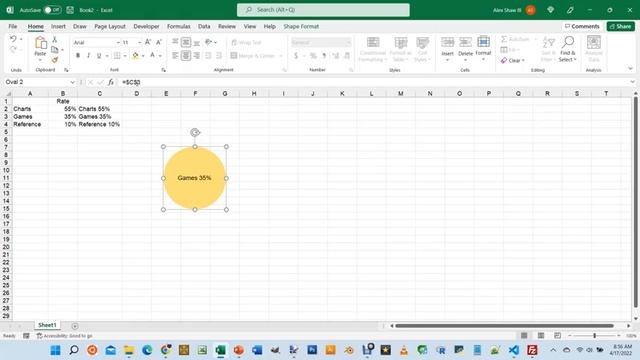Click the Search (Alt+Q) box
This screenshot has width=640, height=360.
[323, 10]
